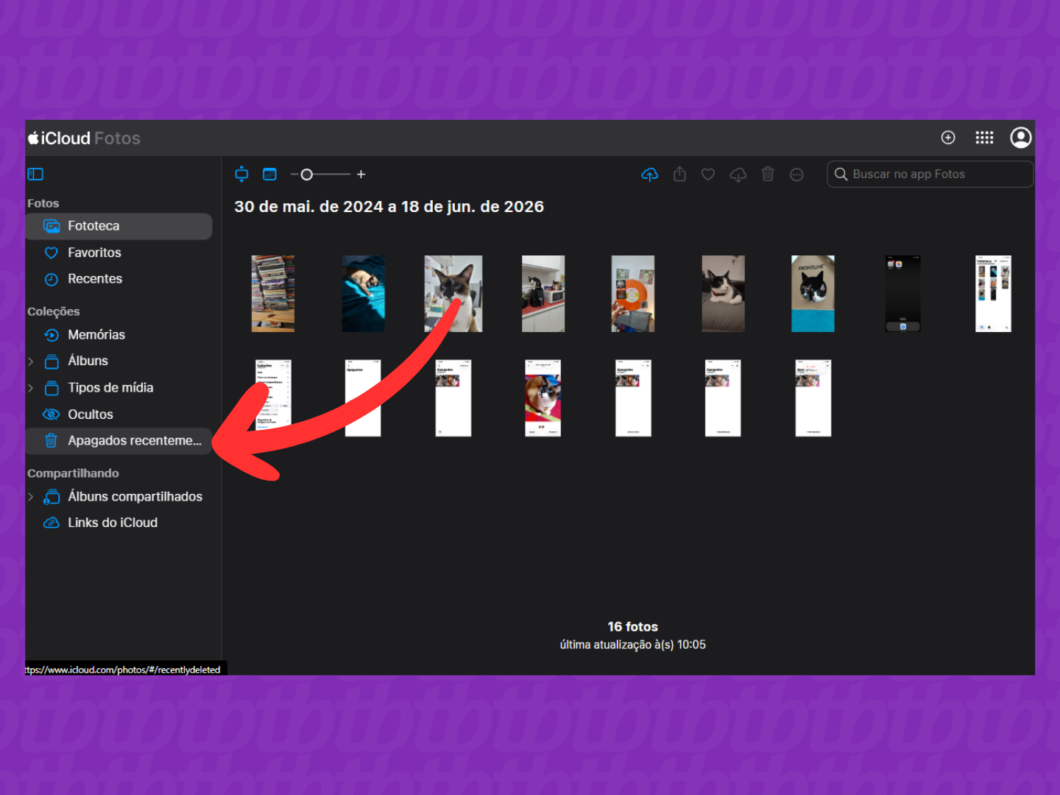Image resolution: width=1060 pixels, height=795 pixels.
Task: Toggle the sidebar panel icon
Action: [x=36, y=174]
